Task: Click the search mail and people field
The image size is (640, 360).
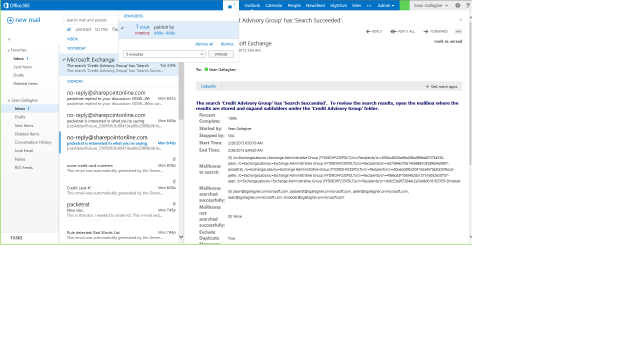Action: point(91,20)
